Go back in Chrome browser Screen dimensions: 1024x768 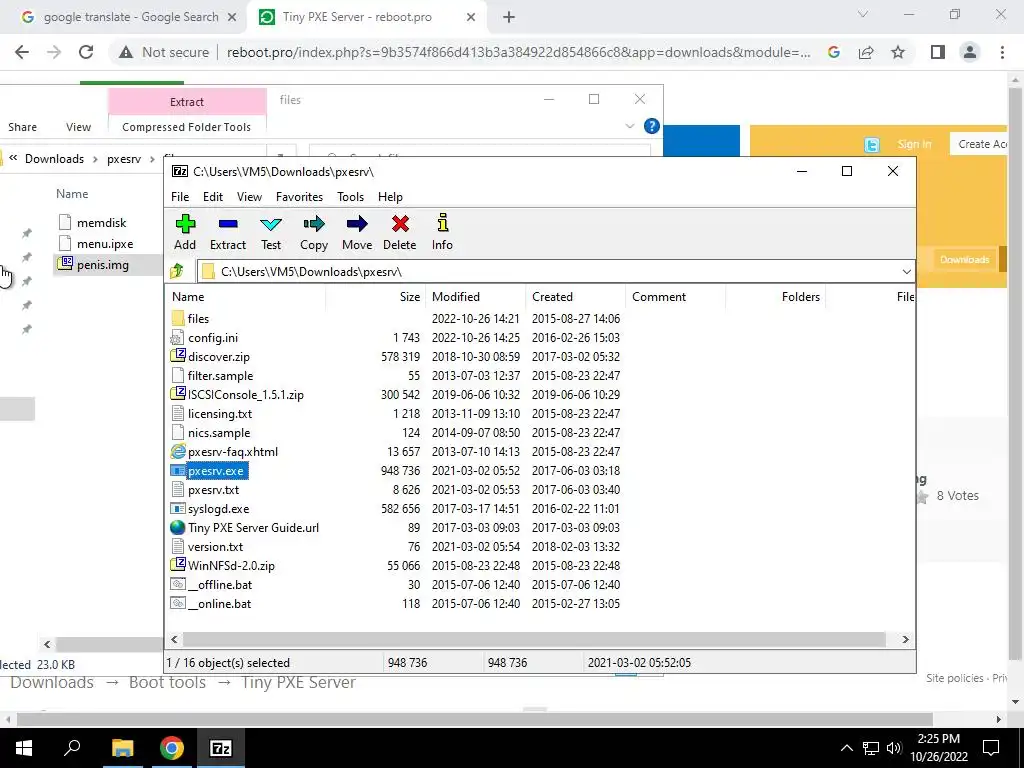[22, 52]
